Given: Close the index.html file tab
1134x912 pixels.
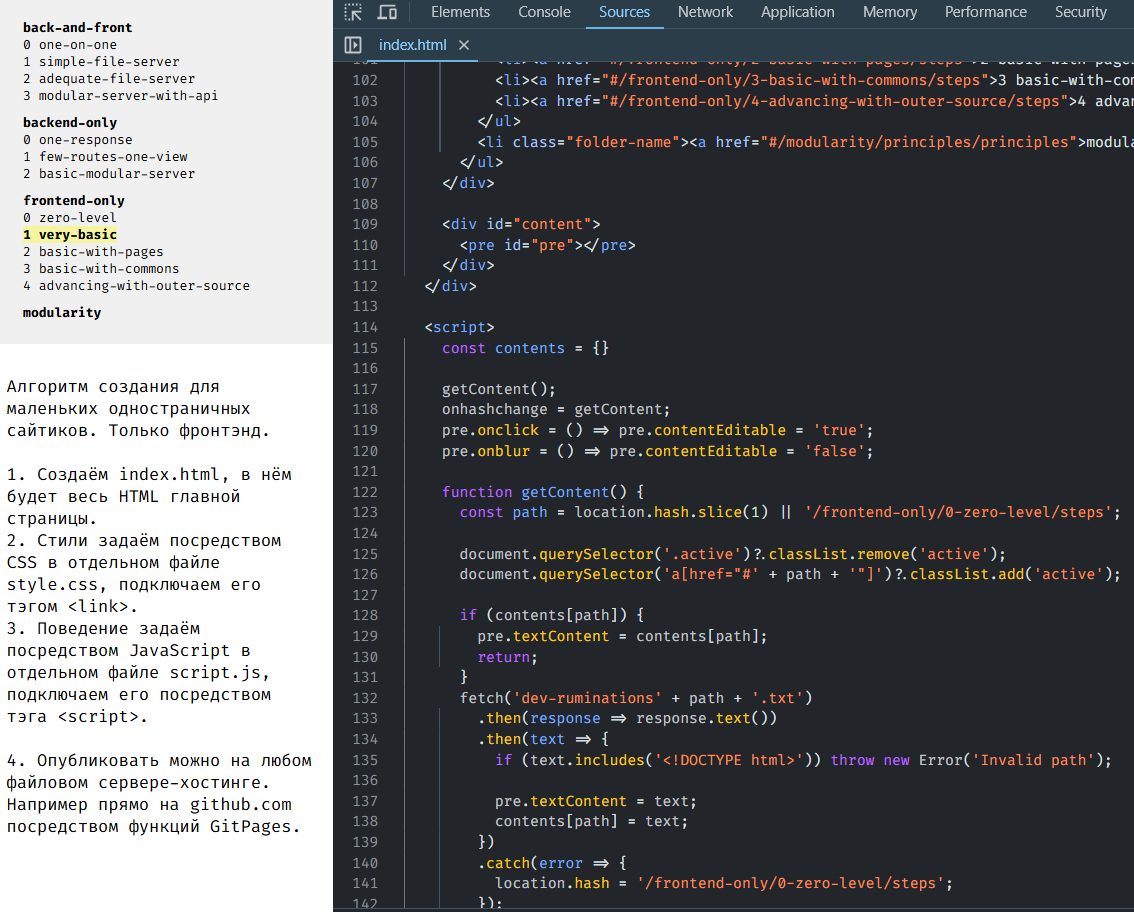Looking at the screenshot, I should point(464,45).
